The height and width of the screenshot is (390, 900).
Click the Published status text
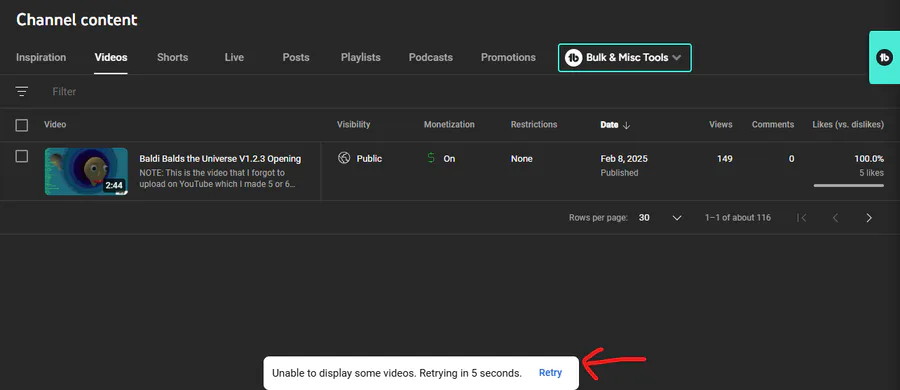tap(619, 172)
